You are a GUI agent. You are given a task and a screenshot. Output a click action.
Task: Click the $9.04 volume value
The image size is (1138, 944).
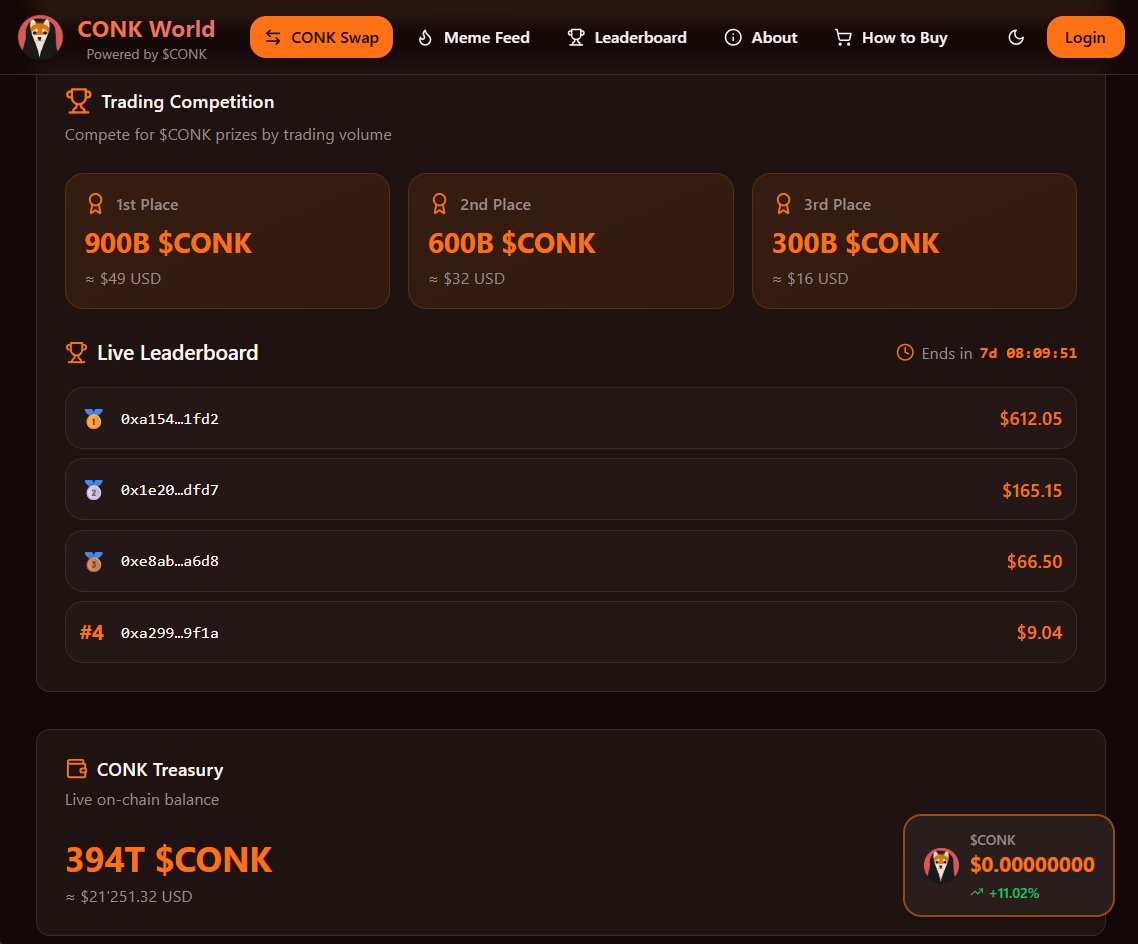pos(1039,633)
